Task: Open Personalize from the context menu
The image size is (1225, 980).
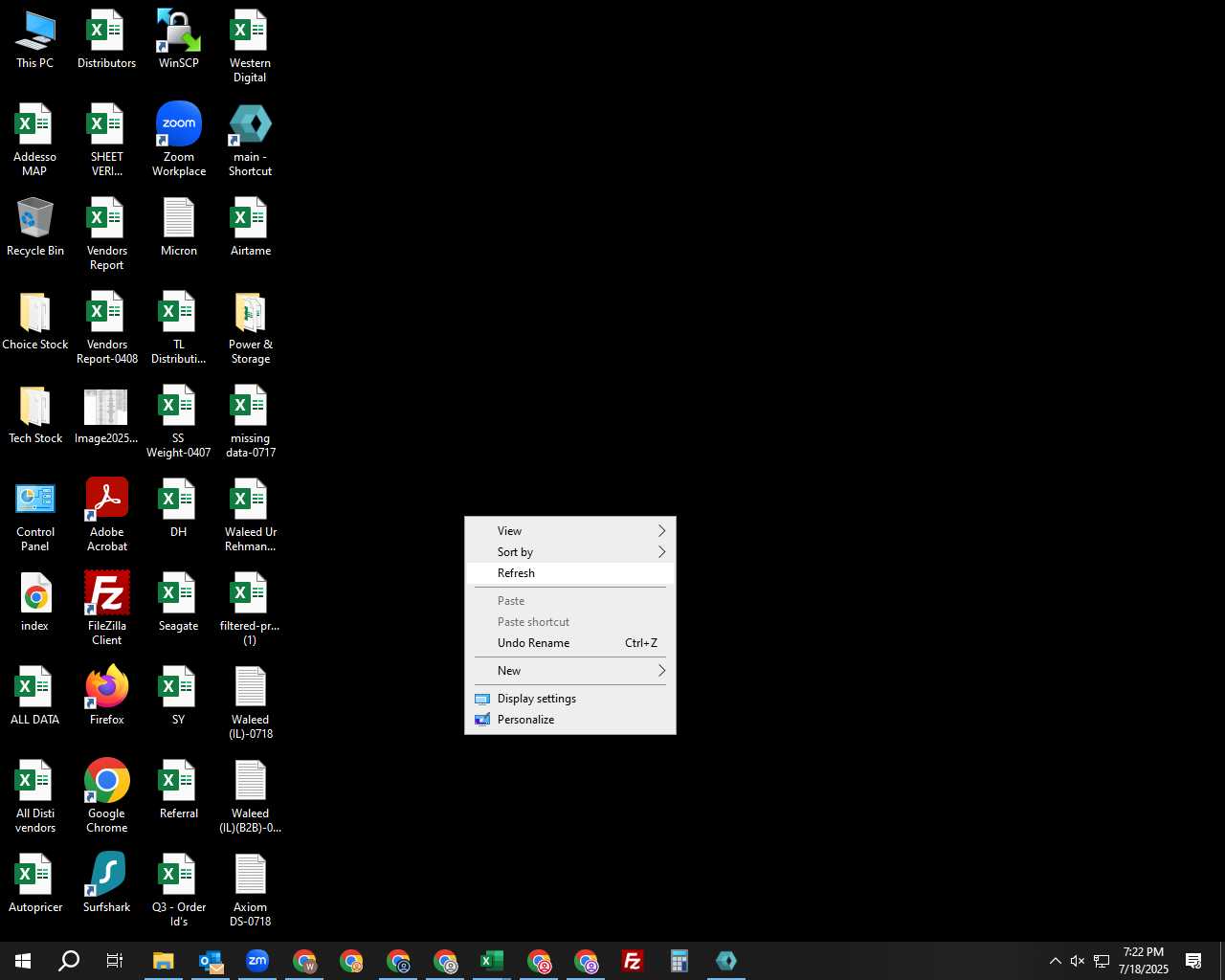Action: [x=570, y=719]
